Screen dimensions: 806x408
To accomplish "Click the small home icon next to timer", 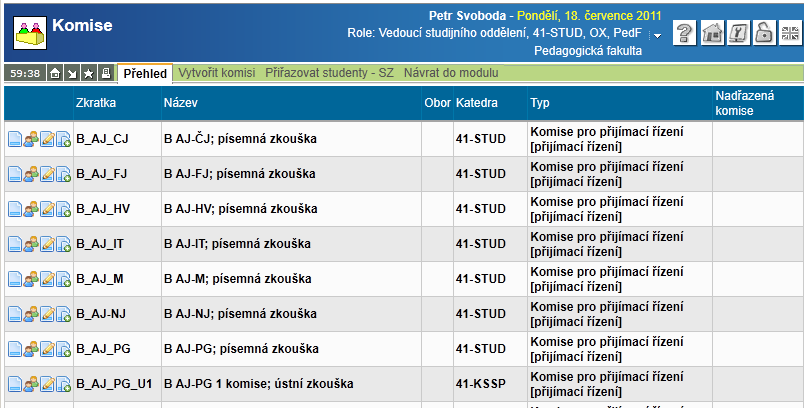I will [x=55, y=73].
